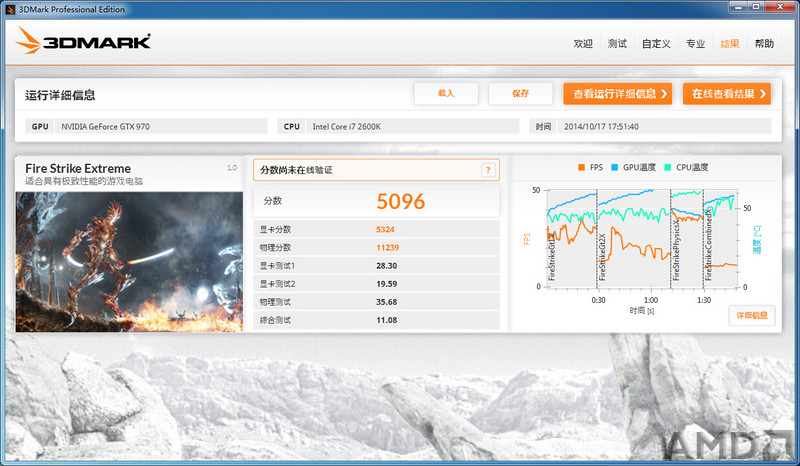The image size is (800, 466).
Task: Open the question mark help icon
Action: 488,170
